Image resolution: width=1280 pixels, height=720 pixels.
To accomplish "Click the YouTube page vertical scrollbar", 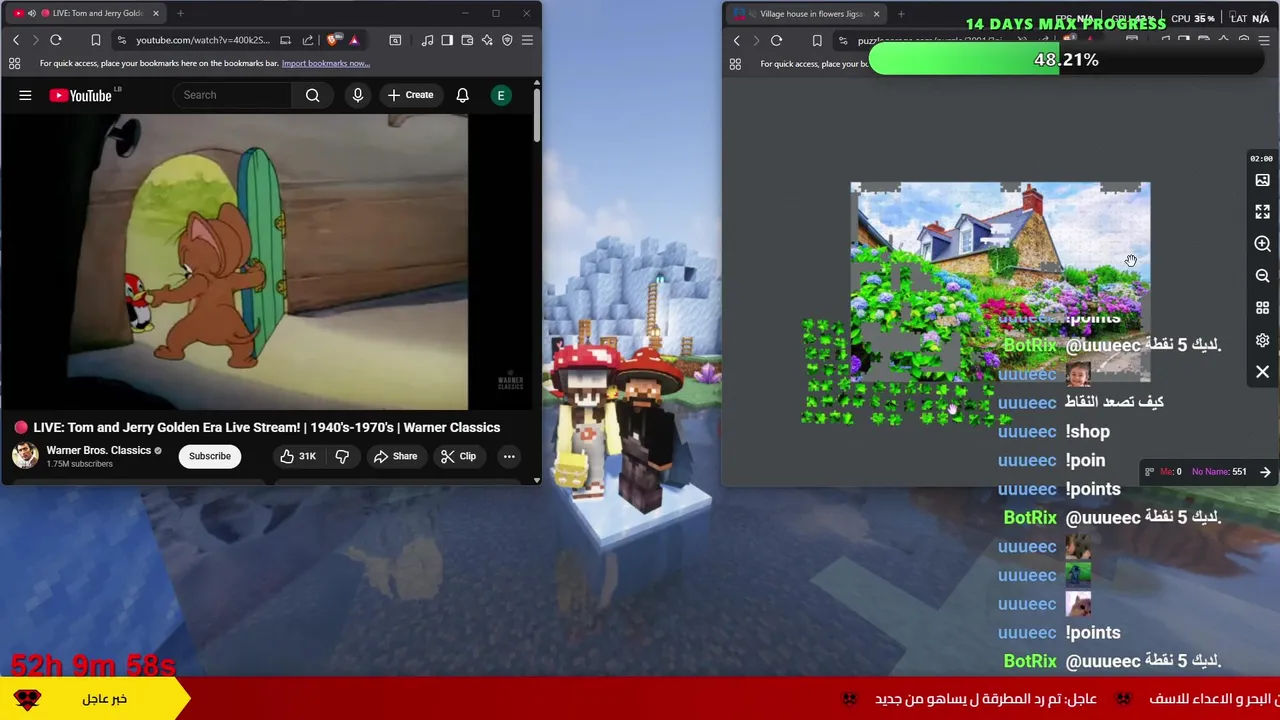I will [537, 115].
